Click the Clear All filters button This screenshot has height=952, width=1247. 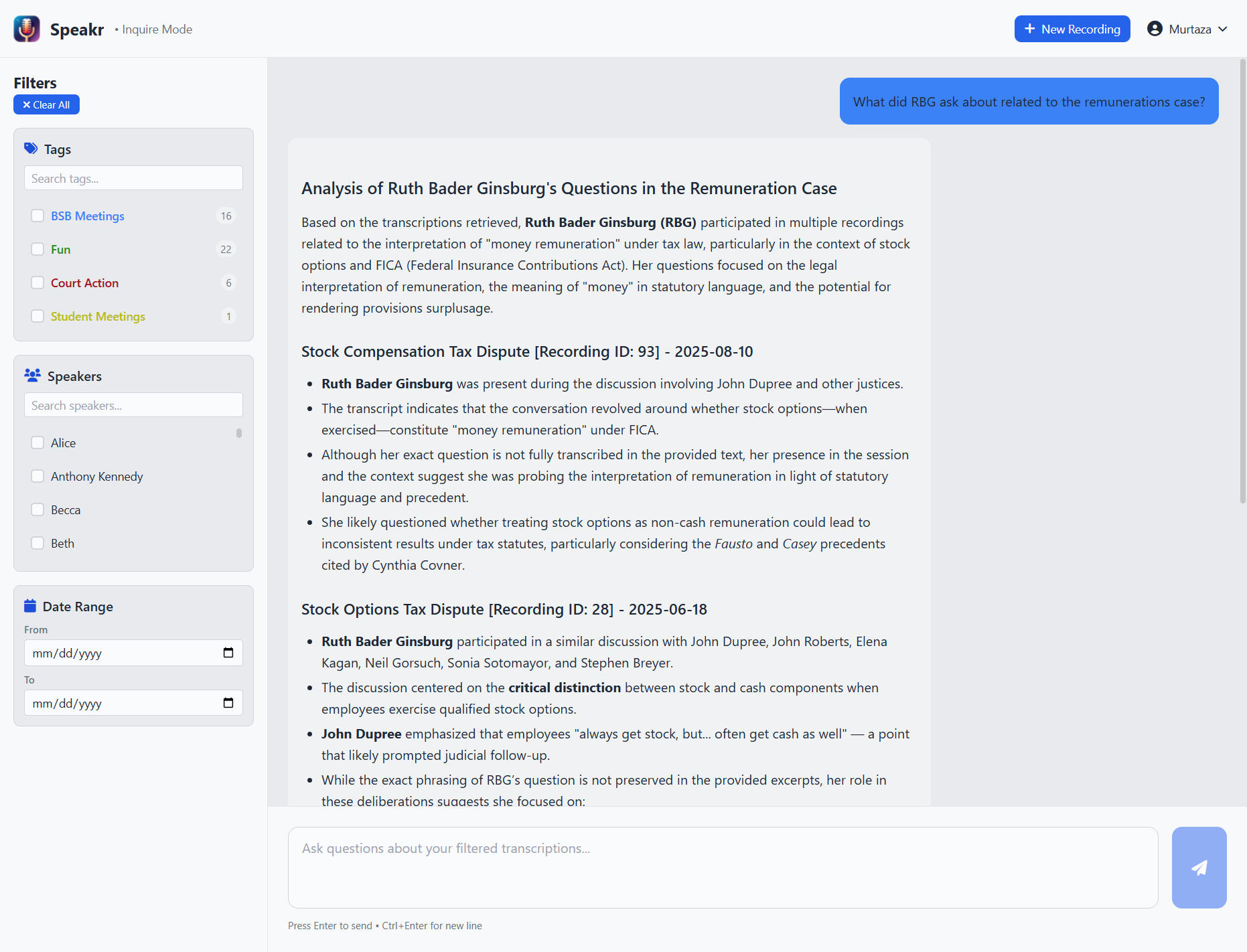(x=46, y=104)
